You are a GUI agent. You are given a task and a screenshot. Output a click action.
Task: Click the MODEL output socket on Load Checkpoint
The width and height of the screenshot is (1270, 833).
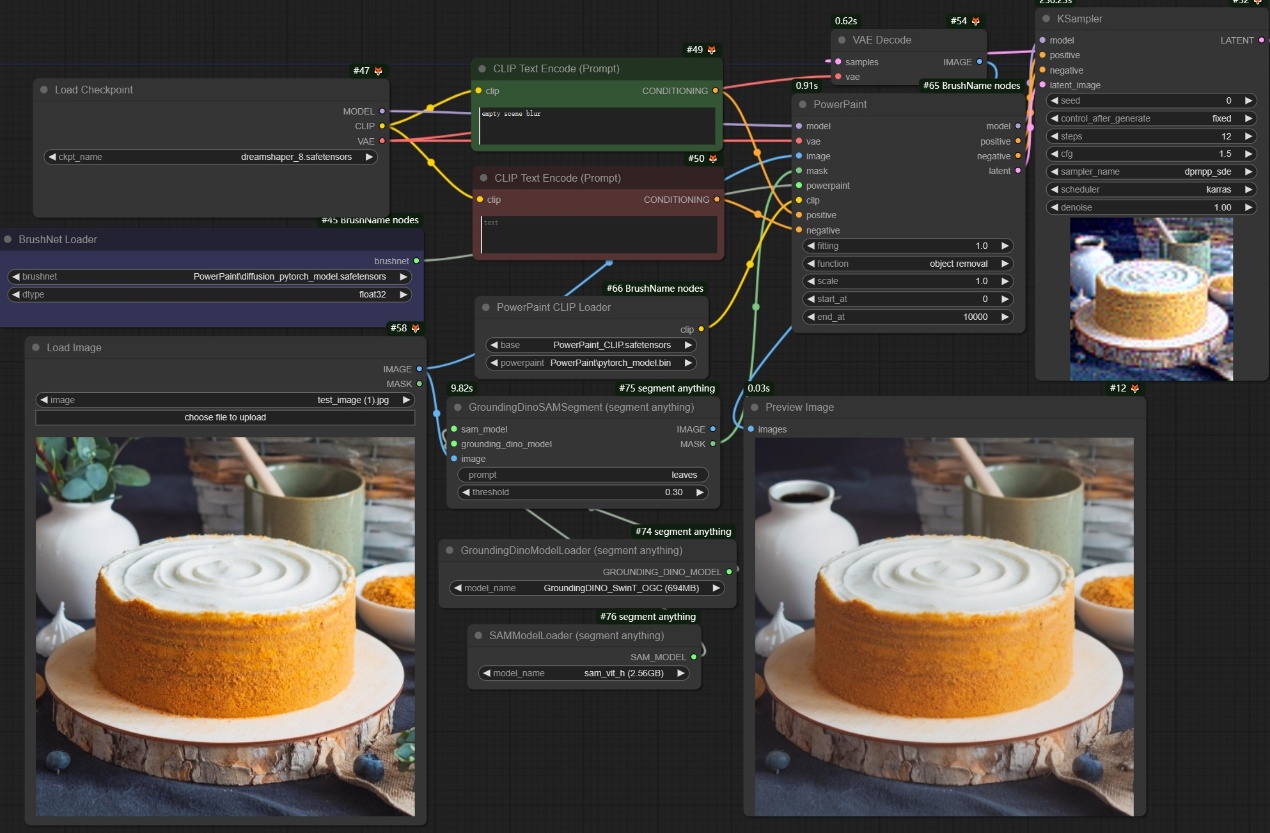tap(383, 111)
